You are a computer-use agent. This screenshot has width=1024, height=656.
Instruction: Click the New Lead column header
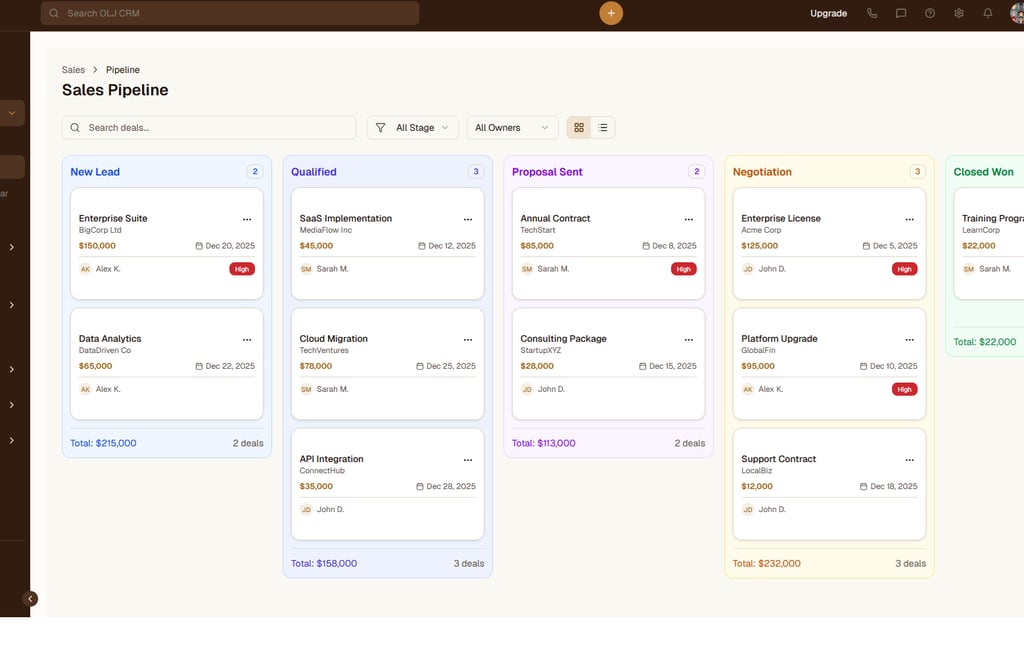click(x=95, y=172)
